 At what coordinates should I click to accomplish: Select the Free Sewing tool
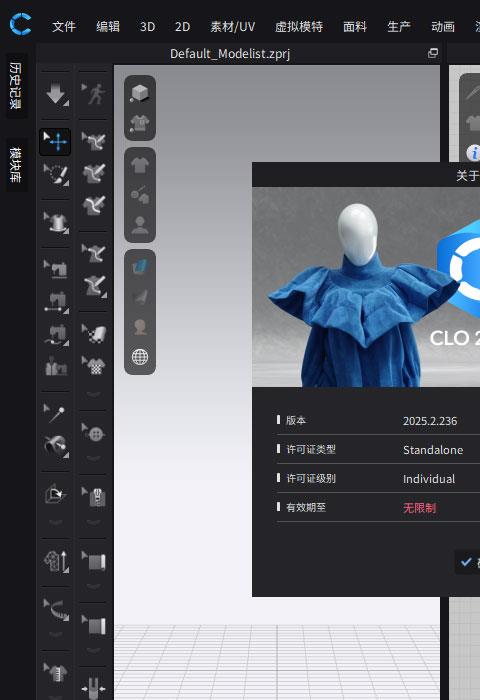click(56, 335)
